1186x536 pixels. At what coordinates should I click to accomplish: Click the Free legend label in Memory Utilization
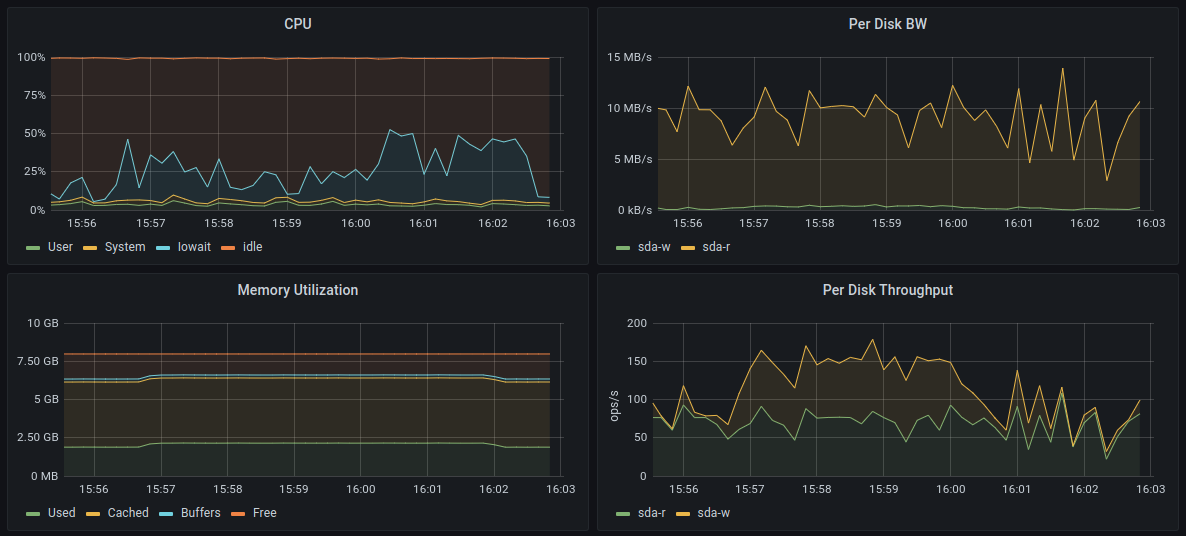pyautogui.click(x=264, y=513)
